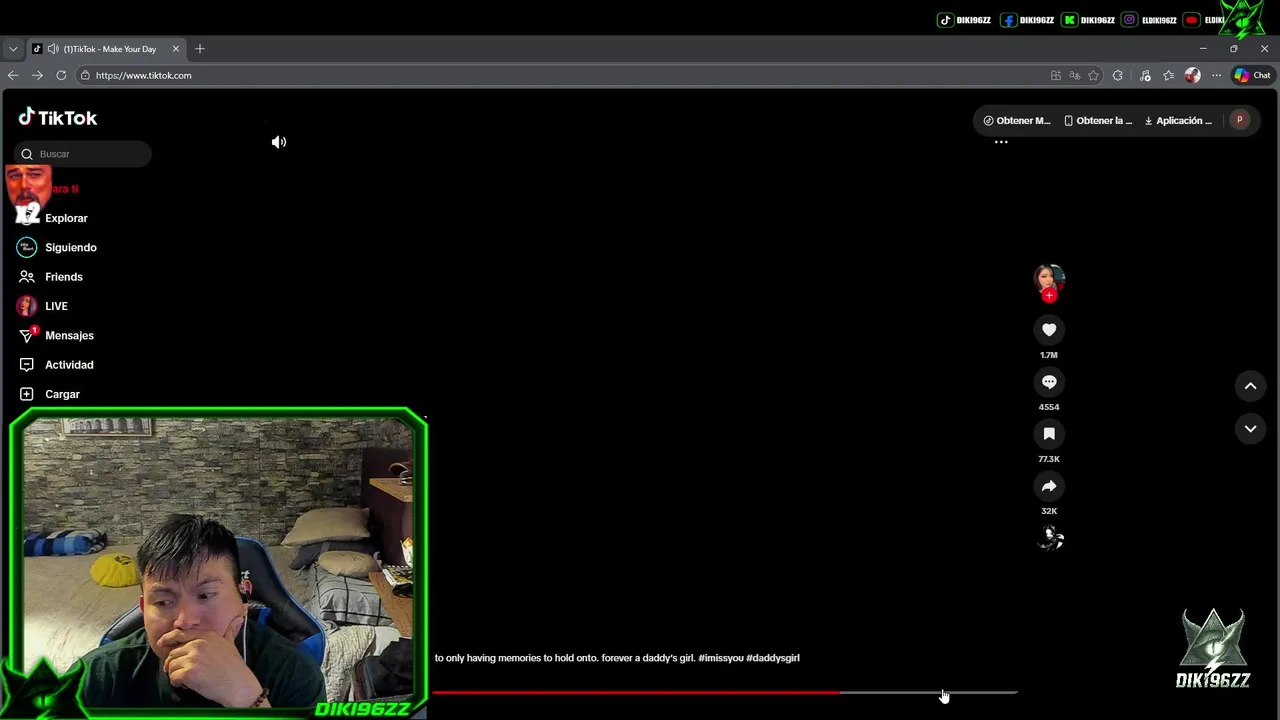Image resolution: width=1280 pixels, height=720 pixels.
Task: Open browser settings and more menu
Action: click(x=1216, y=75)
